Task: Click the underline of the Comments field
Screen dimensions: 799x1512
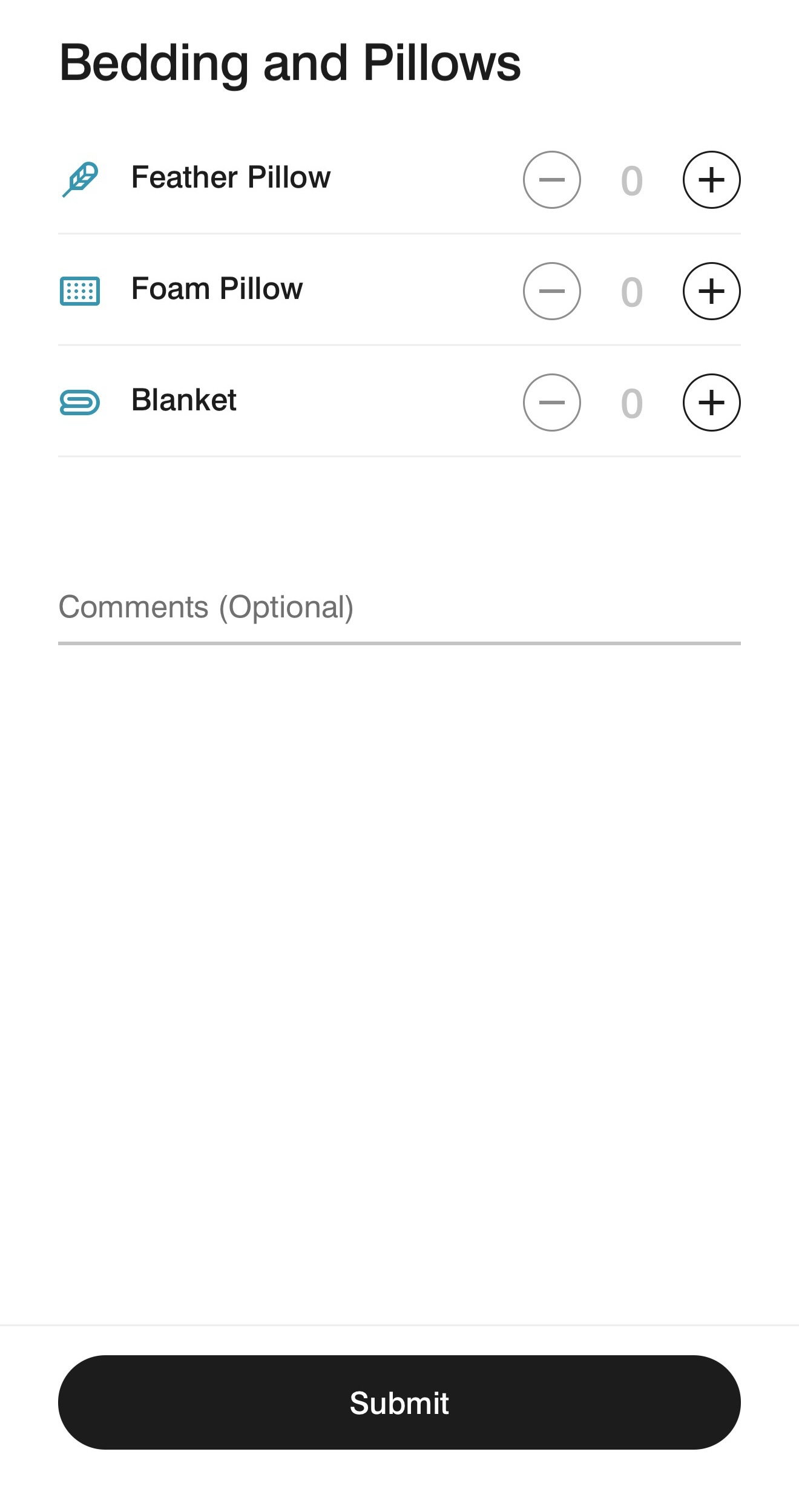Action: coord(399,643)
